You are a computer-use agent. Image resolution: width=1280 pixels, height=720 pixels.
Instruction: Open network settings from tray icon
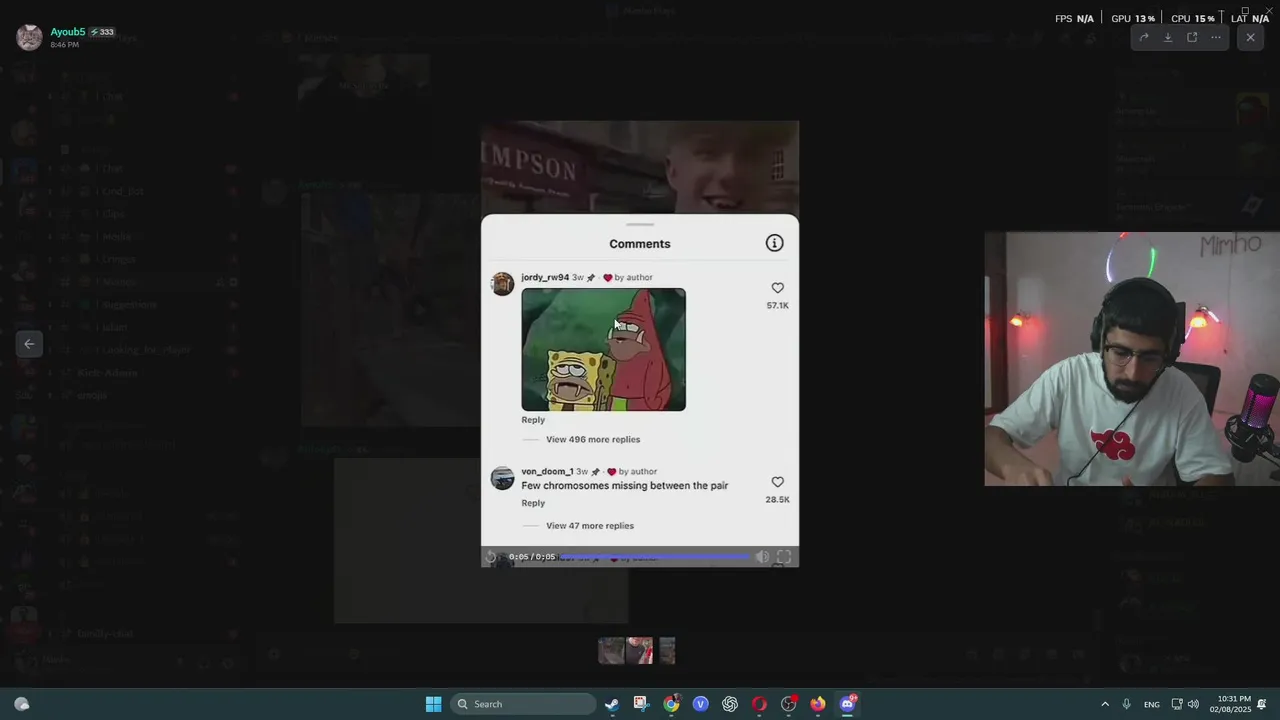pos(1177,704)
